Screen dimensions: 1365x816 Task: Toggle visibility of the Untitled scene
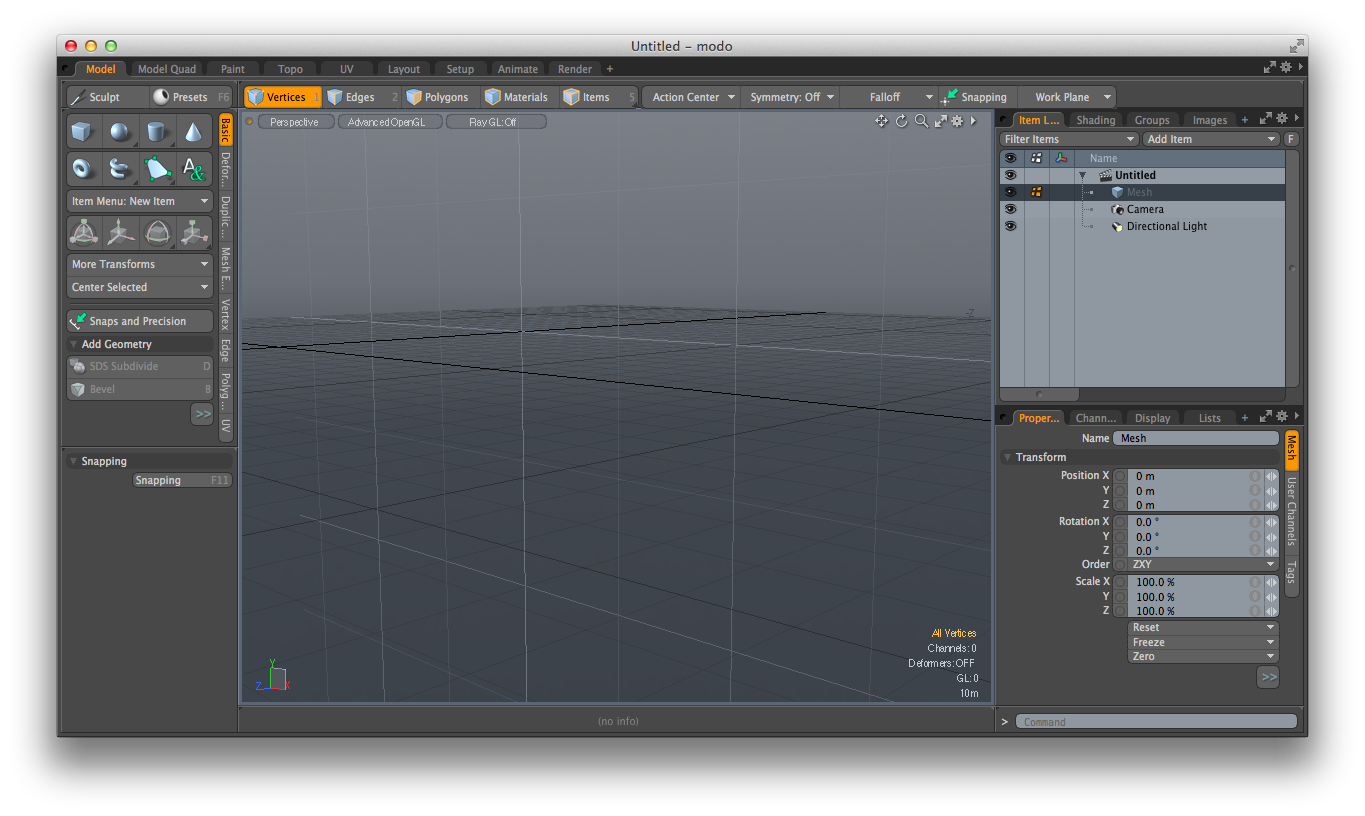pos(1011,175)
